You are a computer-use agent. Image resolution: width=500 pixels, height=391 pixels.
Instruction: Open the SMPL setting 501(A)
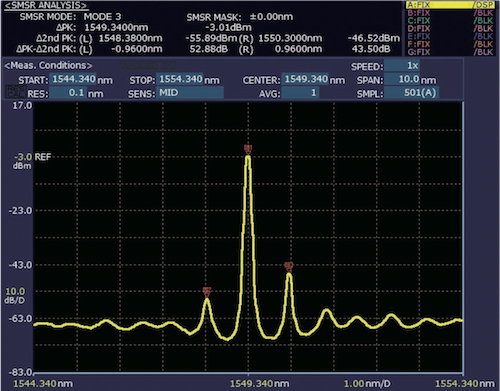tap(412, 93)
